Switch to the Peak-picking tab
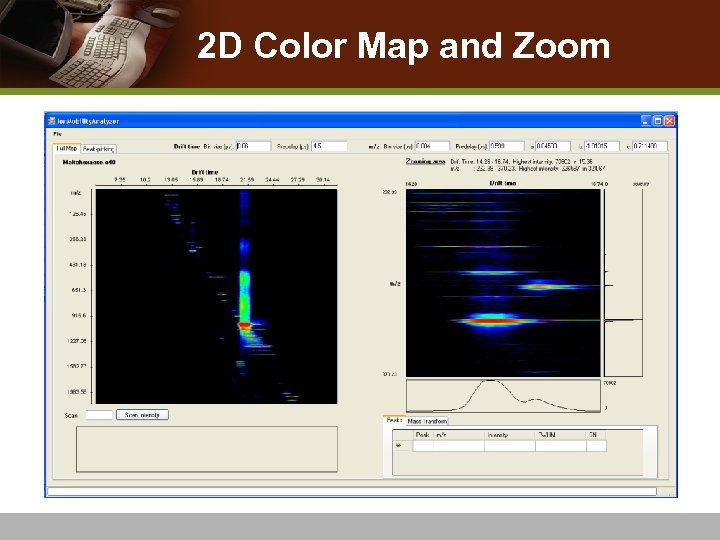This screenshot has width=720, height=540. (x=98, y=149)
